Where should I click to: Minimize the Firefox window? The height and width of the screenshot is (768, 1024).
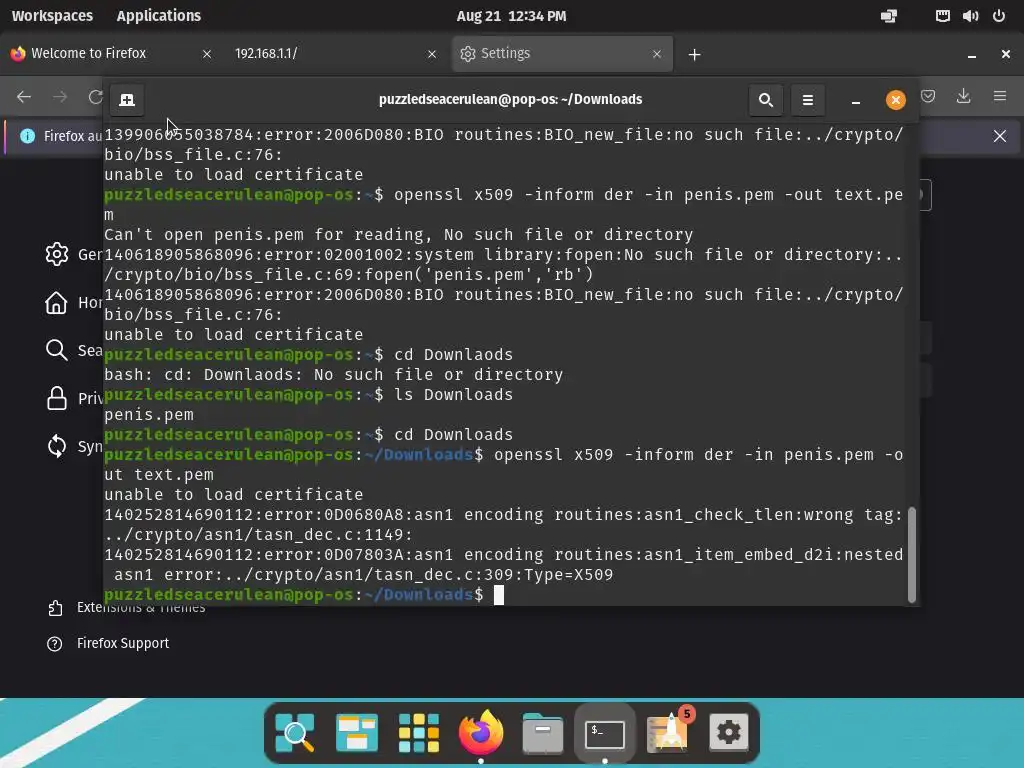[972, 55]
